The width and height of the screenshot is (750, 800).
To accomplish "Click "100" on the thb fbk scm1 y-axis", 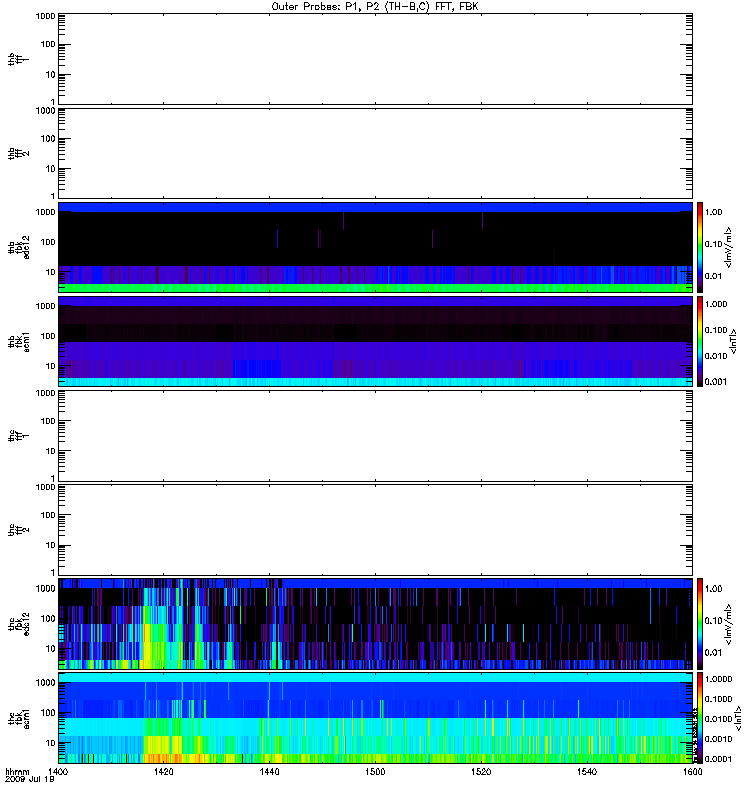I will (x=48, y=336).
